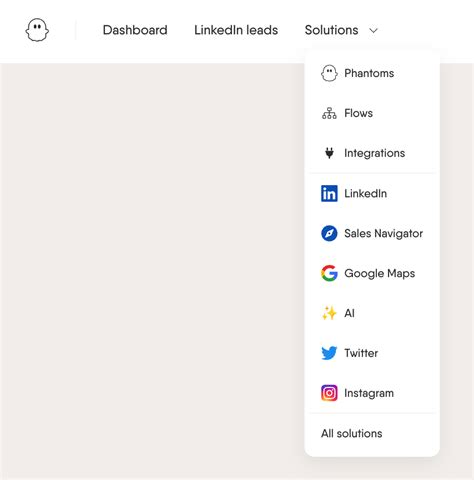Open the LinkedIn leads tab
Image resolution: width=474 pixels, height=480 pixels.
236,30
